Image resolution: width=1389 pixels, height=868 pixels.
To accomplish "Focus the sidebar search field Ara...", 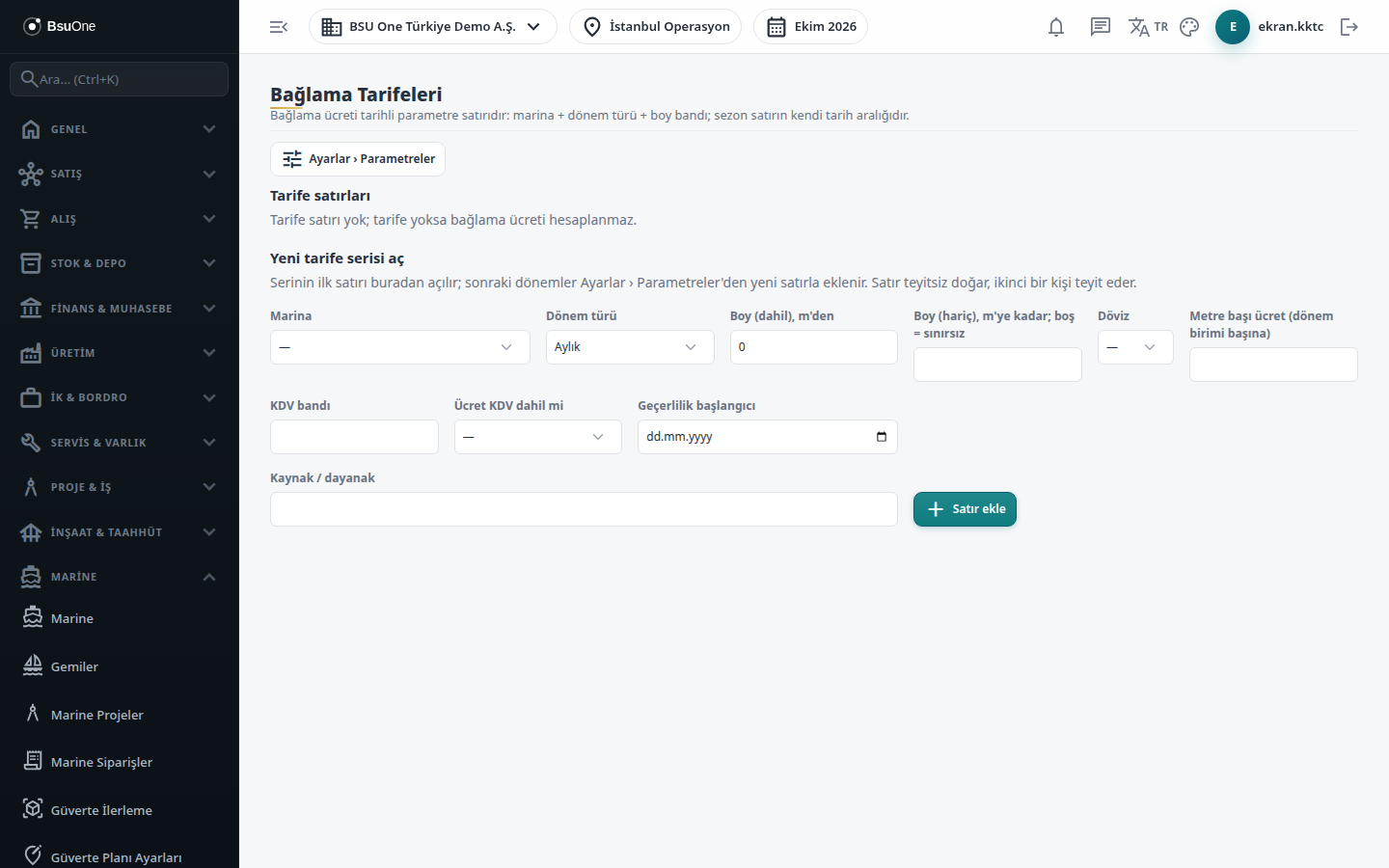I will point(120,79).
